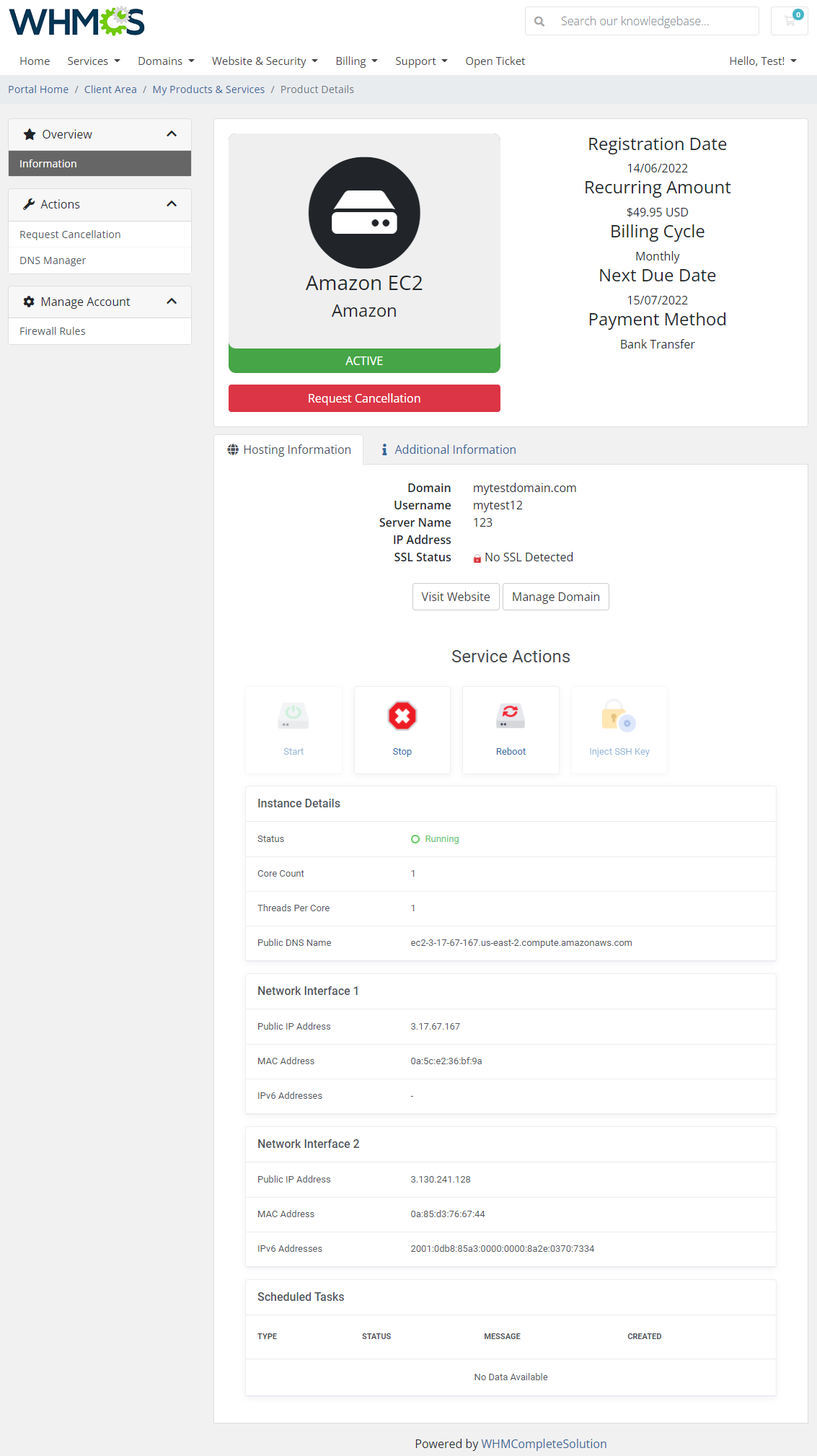Click MAC address 0a:85:d3:76:67:44
This screenshot has width=817, height=1456.
point(447,1214)
